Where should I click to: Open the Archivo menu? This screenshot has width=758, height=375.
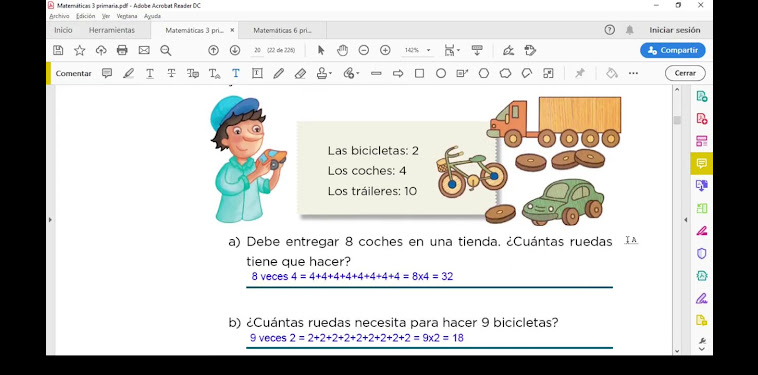(x=59, y=16)
